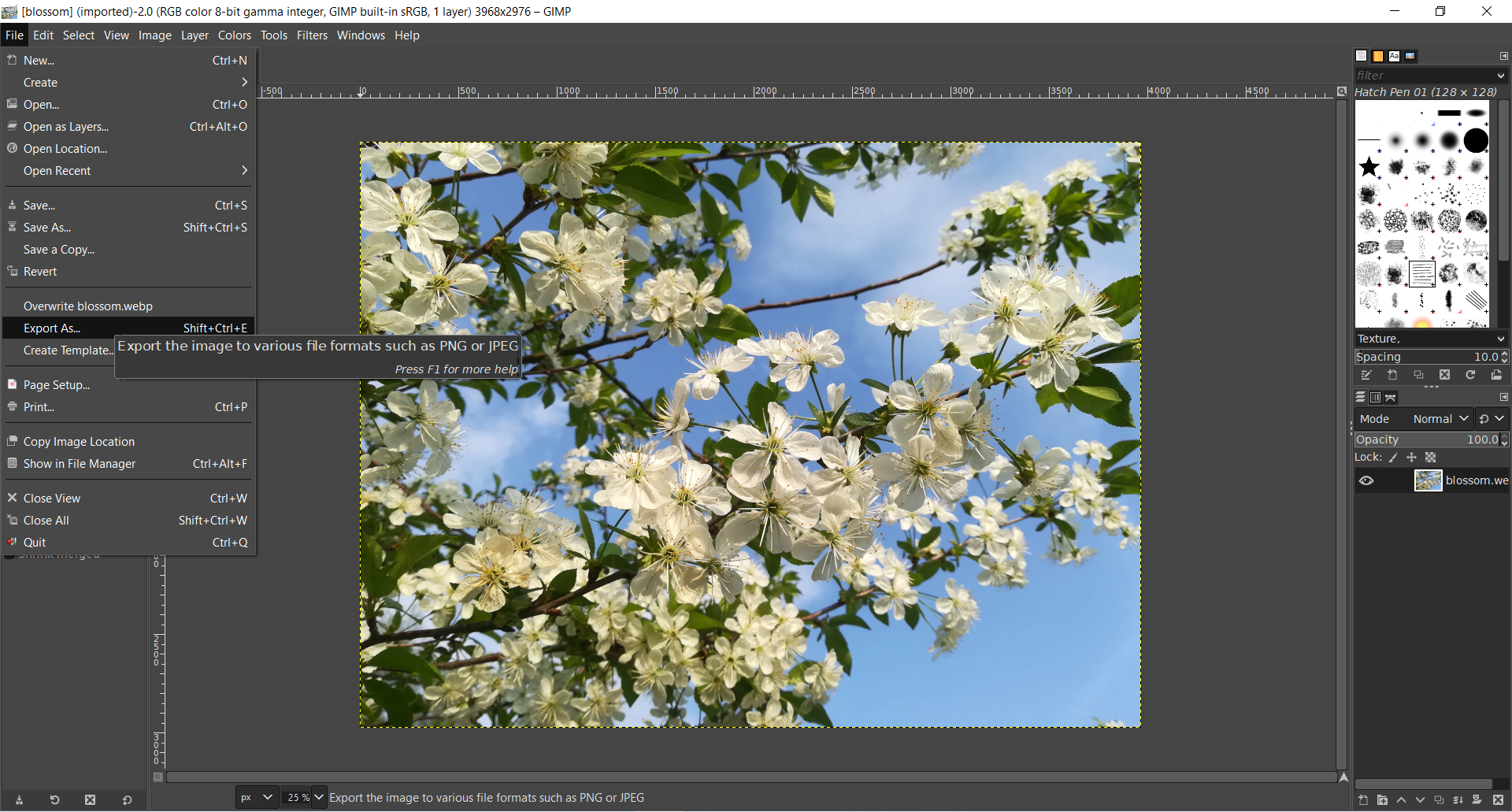Click Overwrite blossom.webp menu entry
Viewport: 1512px width, 812px height.
click(x=87, y=306)
